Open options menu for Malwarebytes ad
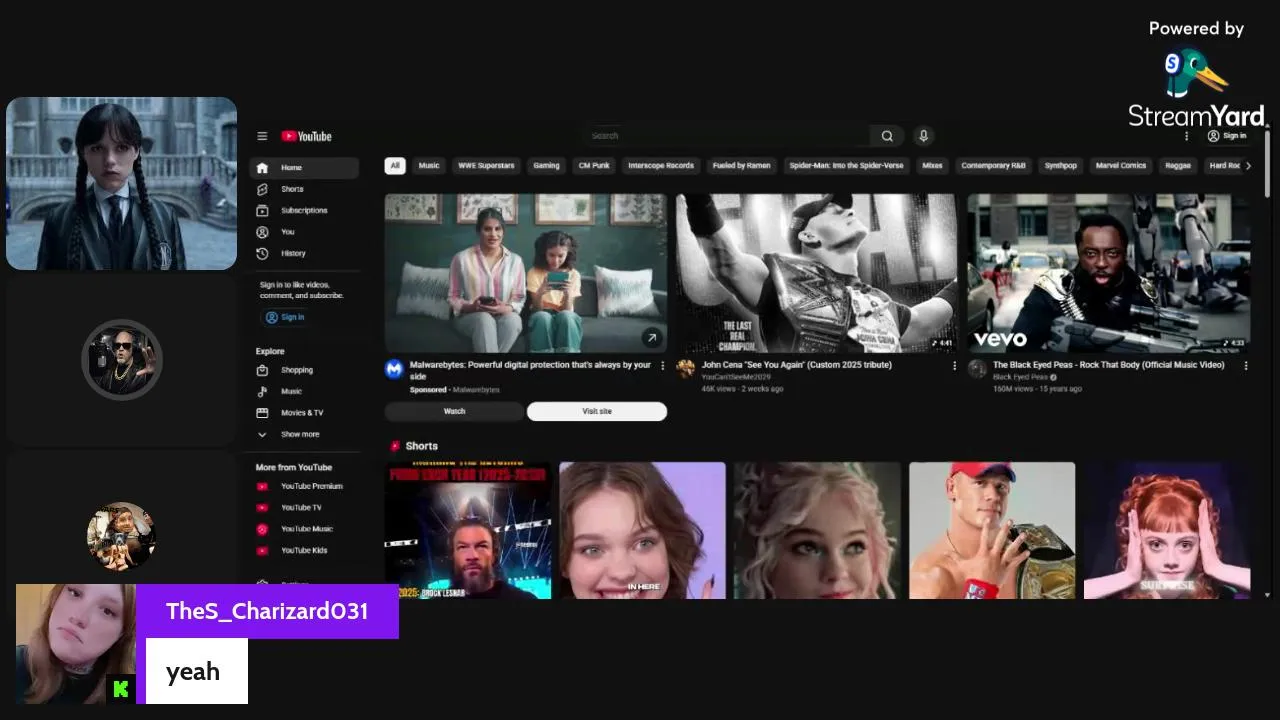Image resolution: width=1280 pixels, height=720 pixels. pyautogui.click(x=662, y=366)
